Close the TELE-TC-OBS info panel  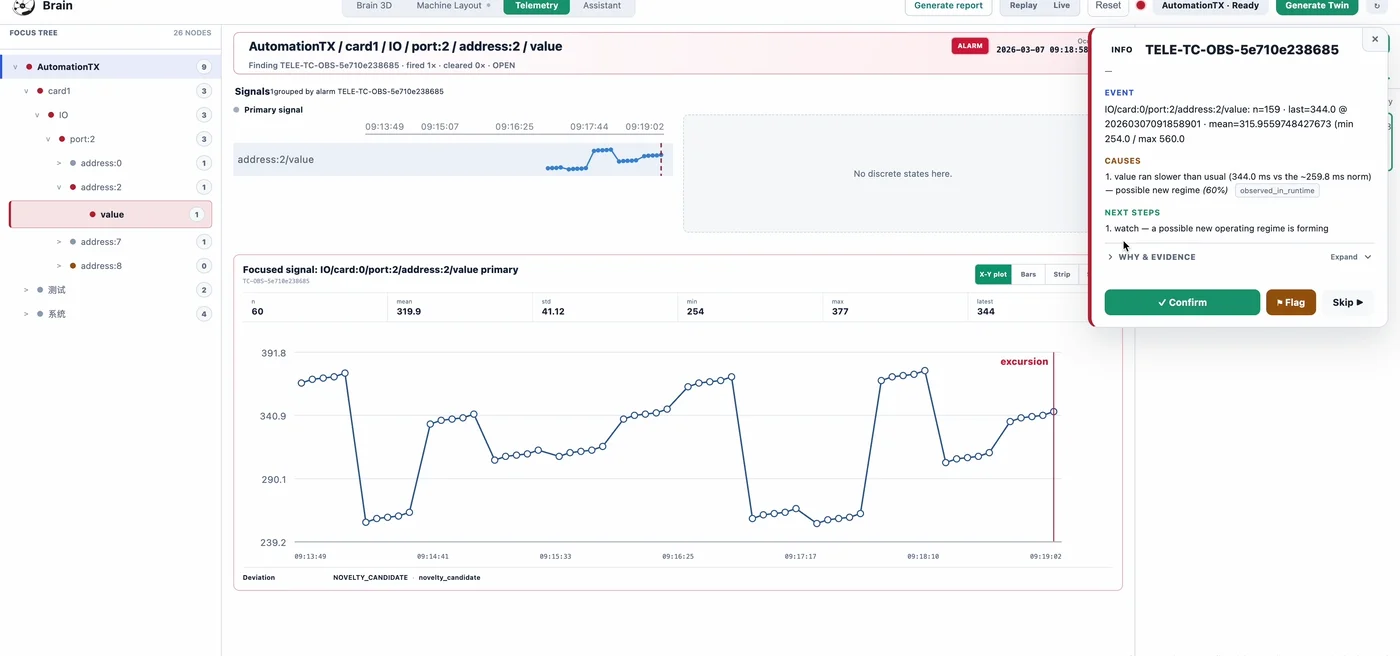coord(1375,40)
